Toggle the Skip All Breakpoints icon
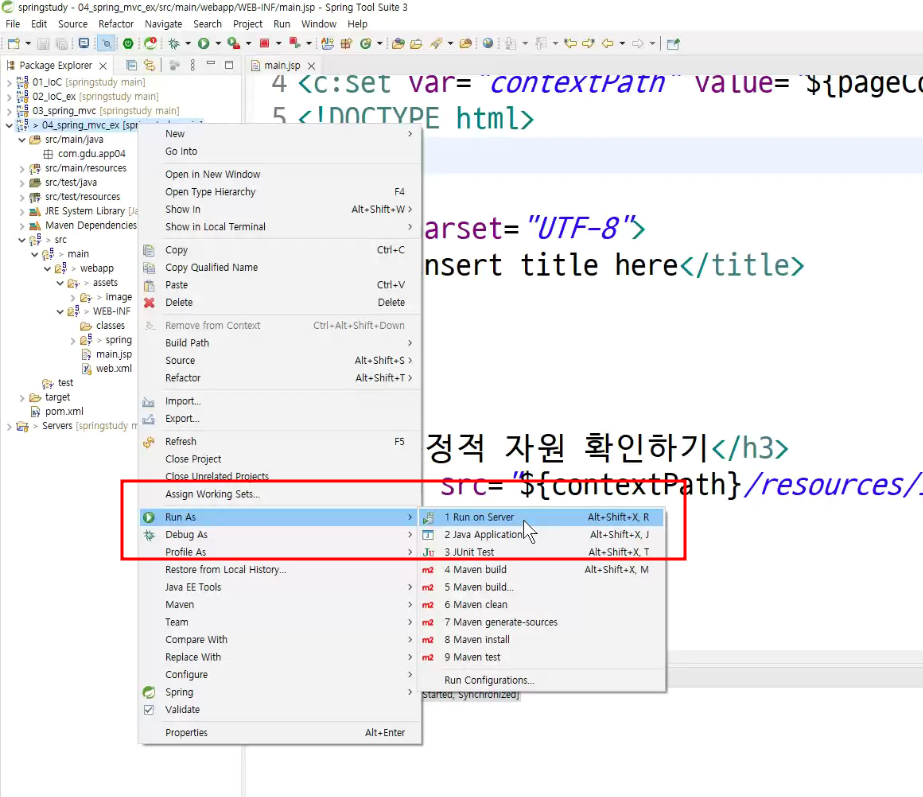 point(107,44)
